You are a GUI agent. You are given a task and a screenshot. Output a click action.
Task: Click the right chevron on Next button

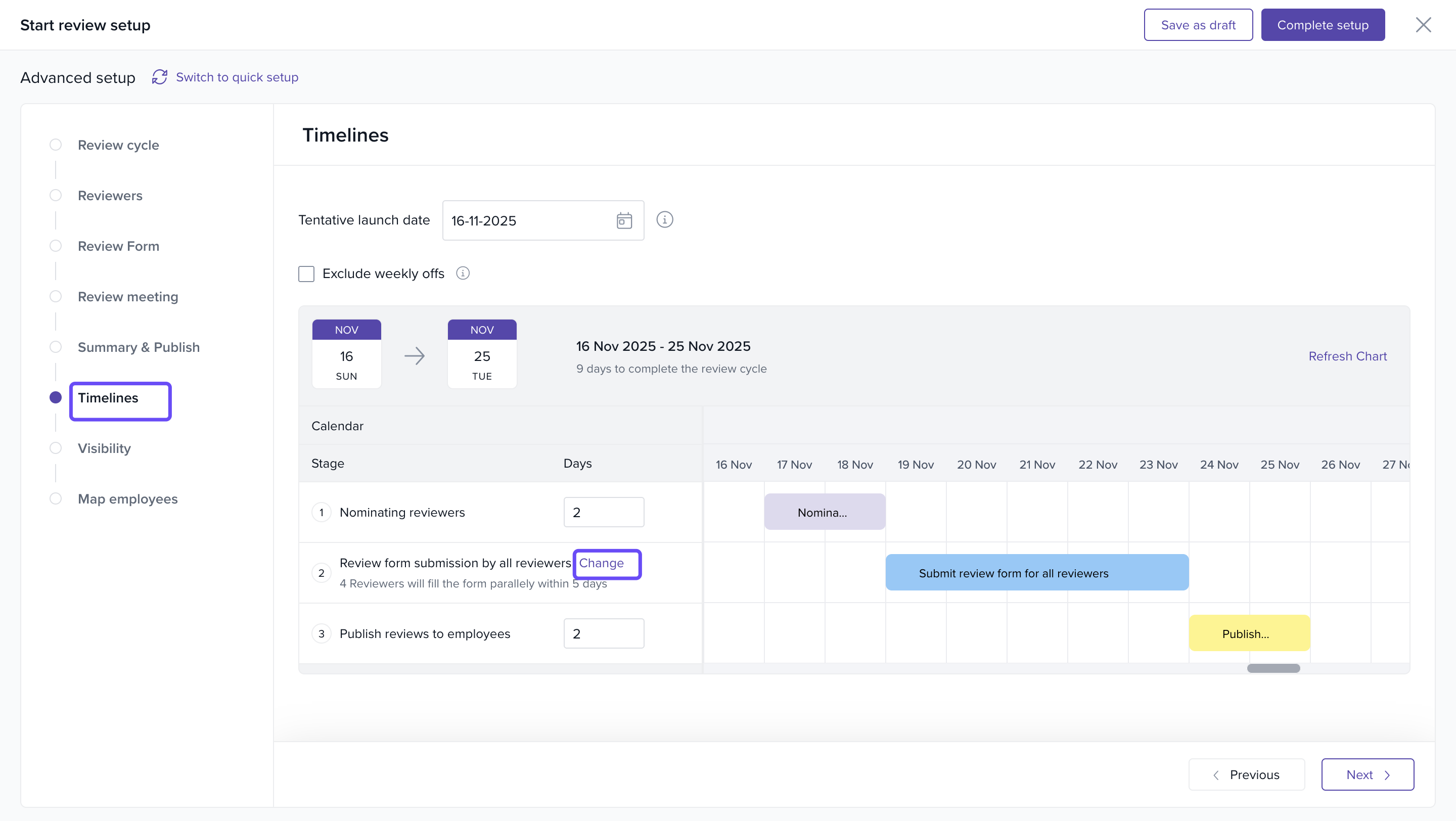(1387, 775)
